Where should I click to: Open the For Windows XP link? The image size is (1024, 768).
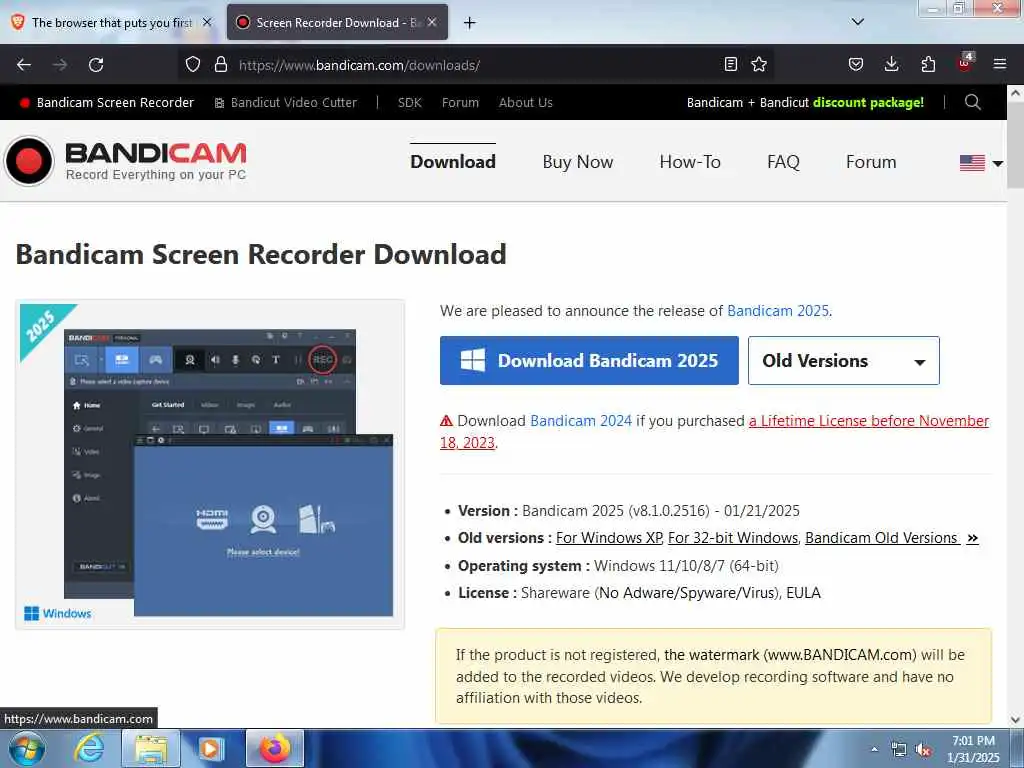tap(609, 537)
